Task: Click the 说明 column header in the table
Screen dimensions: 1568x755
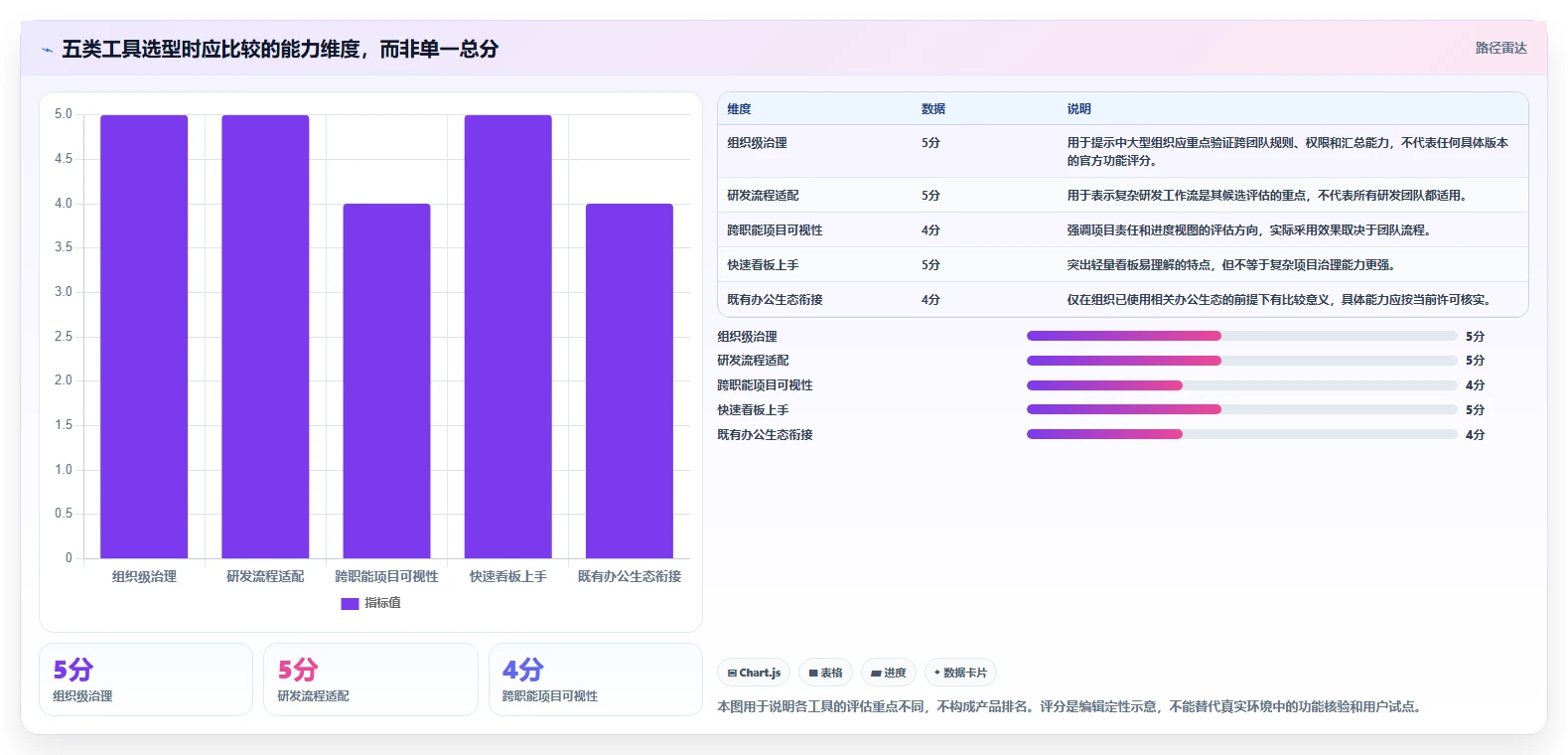Action: pos(1079,109)
